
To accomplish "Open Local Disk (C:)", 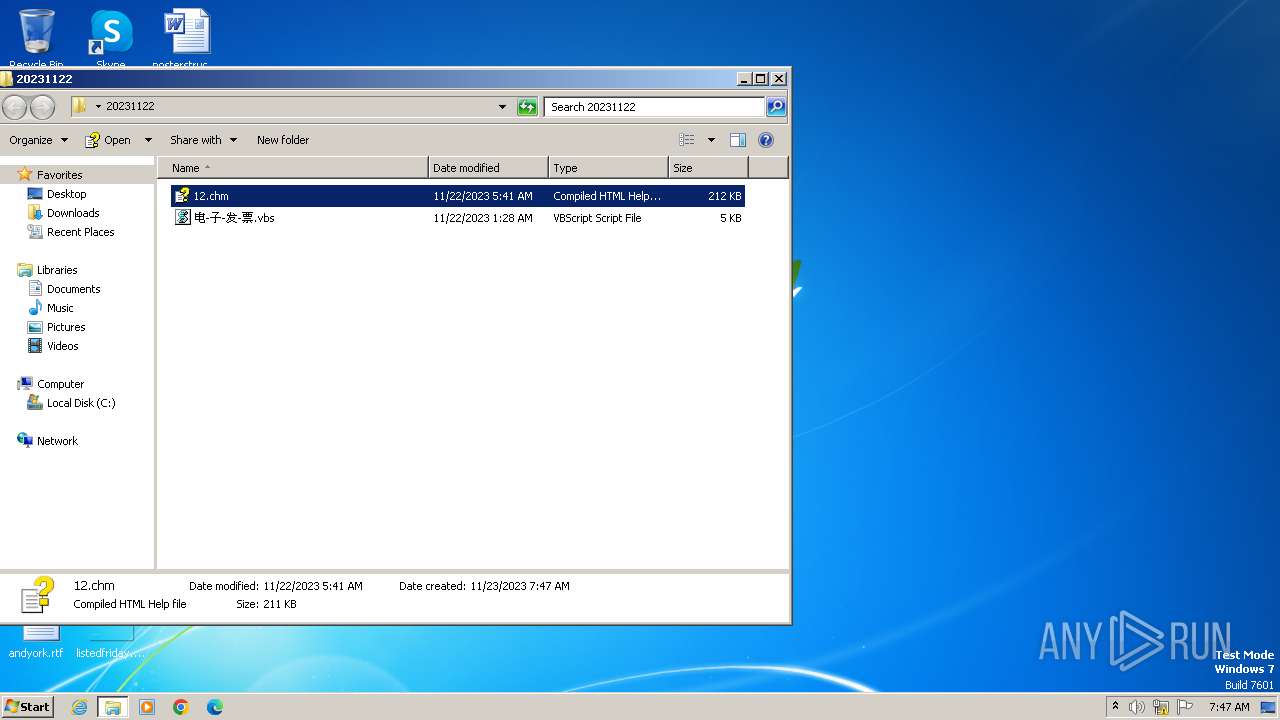I will pyautogui.click(x=81, y=403).
